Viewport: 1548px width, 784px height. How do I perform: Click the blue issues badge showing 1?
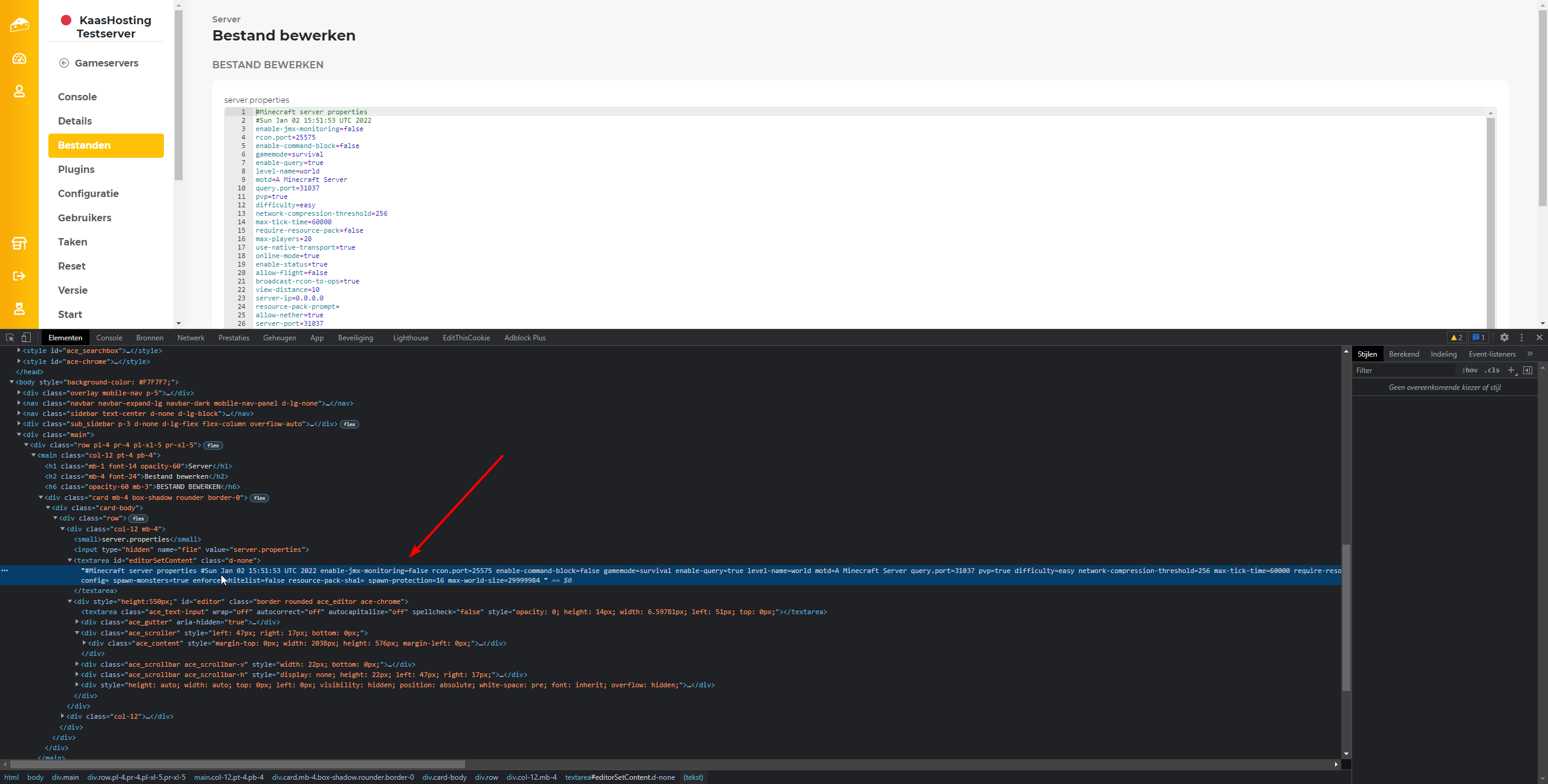1478,338
